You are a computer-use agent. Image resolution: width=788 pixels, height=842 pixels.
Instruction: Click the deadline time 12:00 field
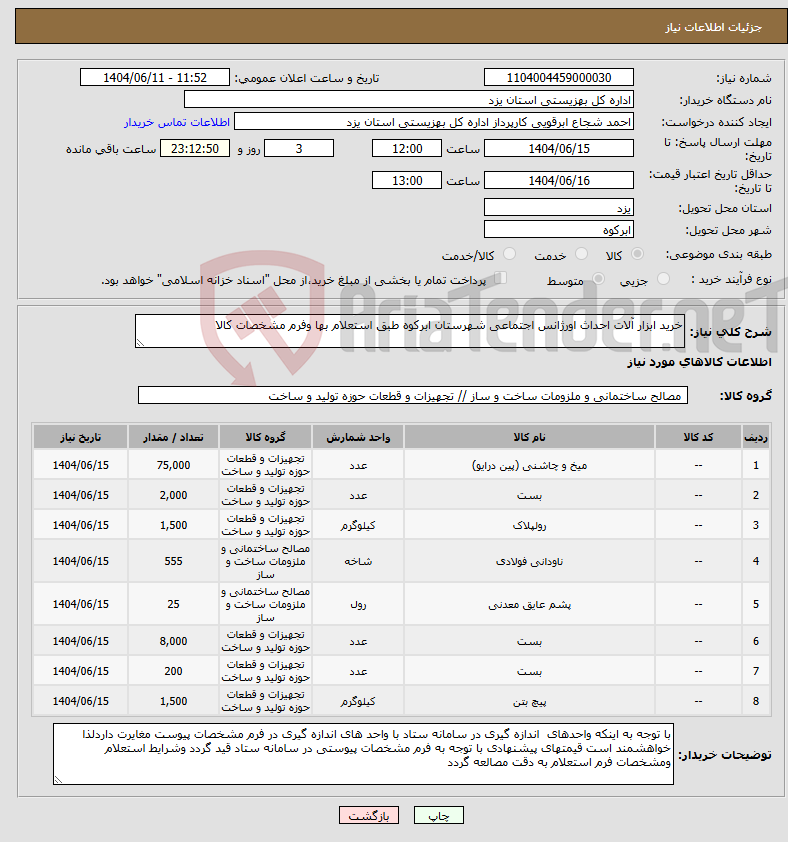pos(407,149)
